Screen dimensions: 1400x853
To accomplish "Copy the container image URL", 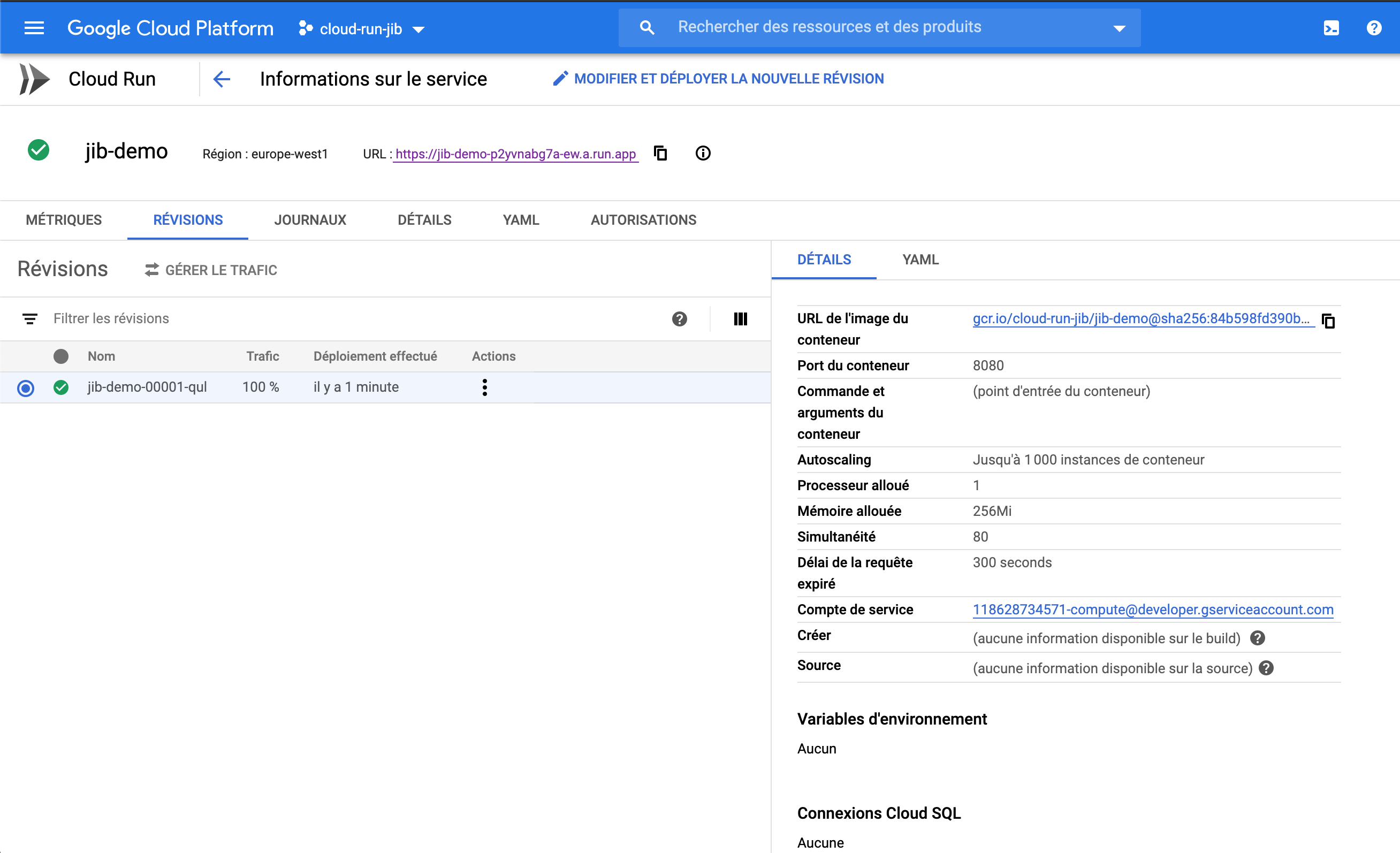I will point(1328,321).
